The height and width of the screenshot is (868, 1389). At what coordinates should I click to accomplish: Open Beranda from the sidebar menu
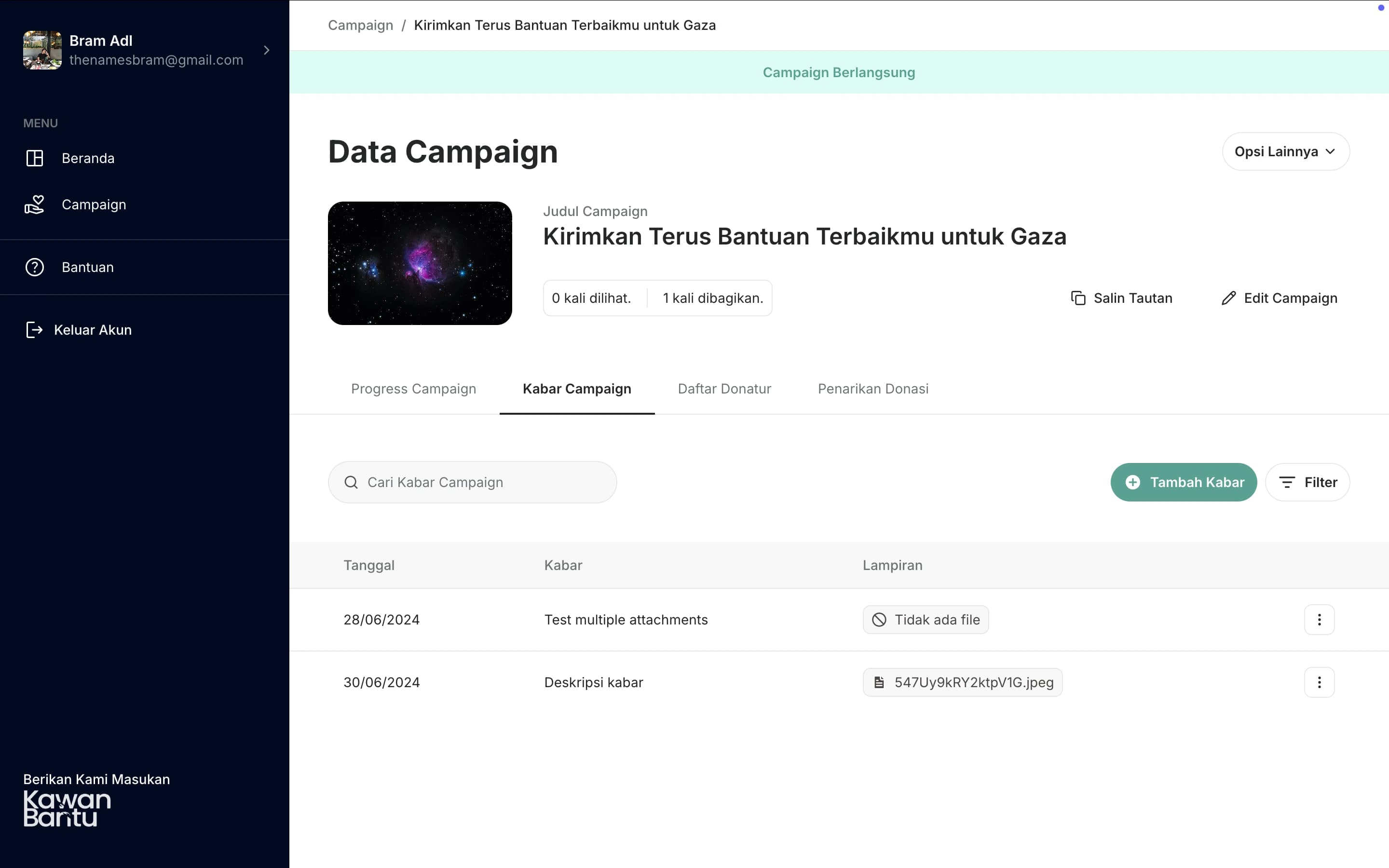pyautogui.click(x=88, y=158)
